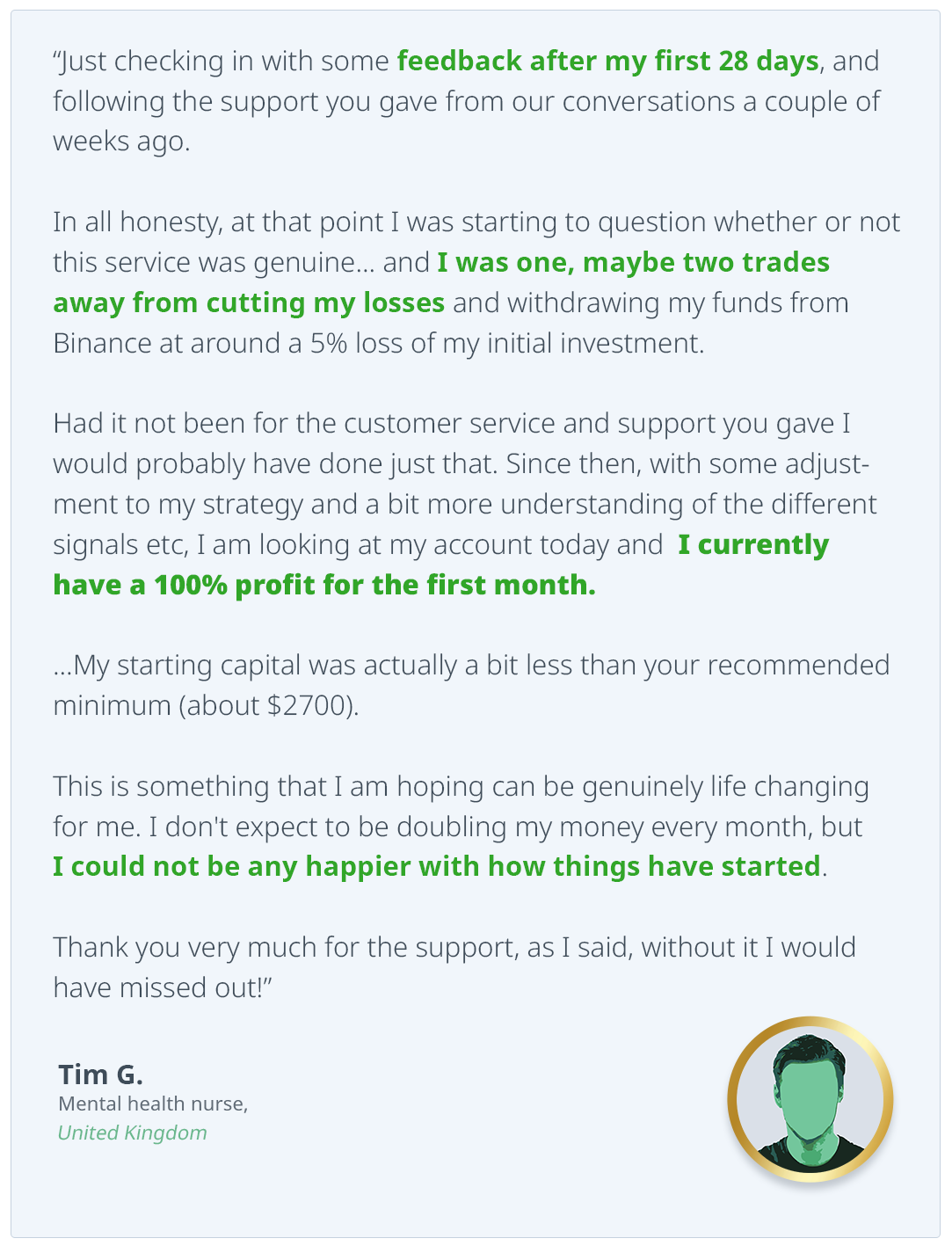Click the words weeks ago in first paragraph
Image resolution: width=952 pixels, height=1253 pixels.
point(121,142)
